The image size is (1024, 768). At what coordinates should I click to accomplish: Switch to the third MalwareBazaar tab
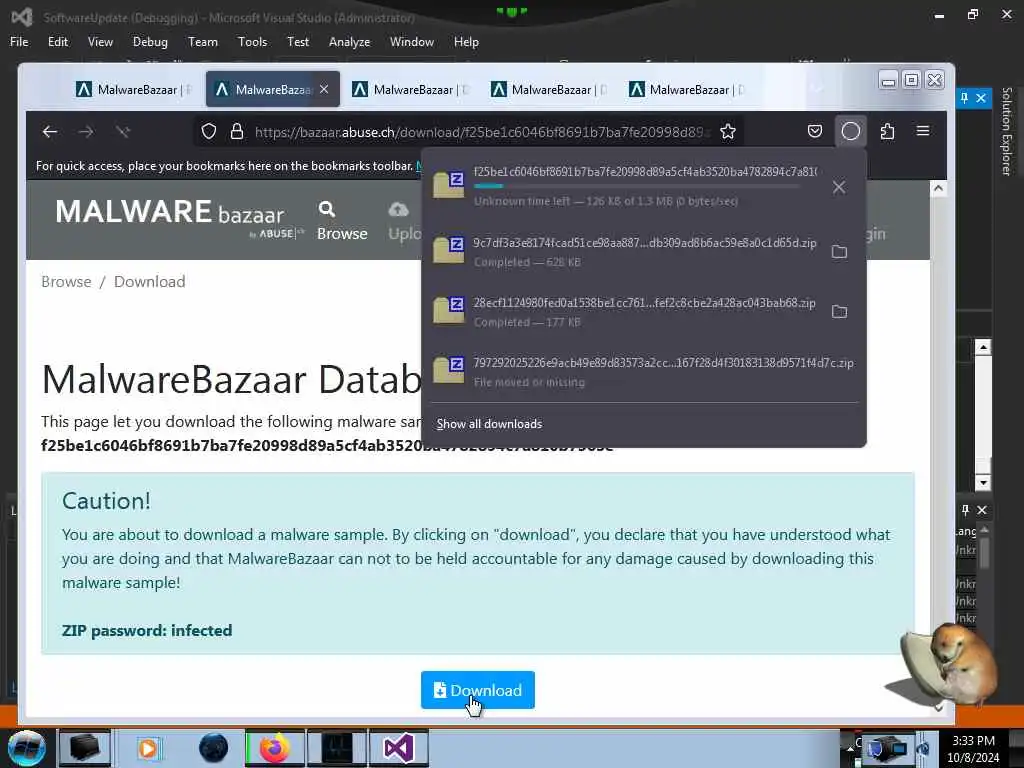(411, 89)
